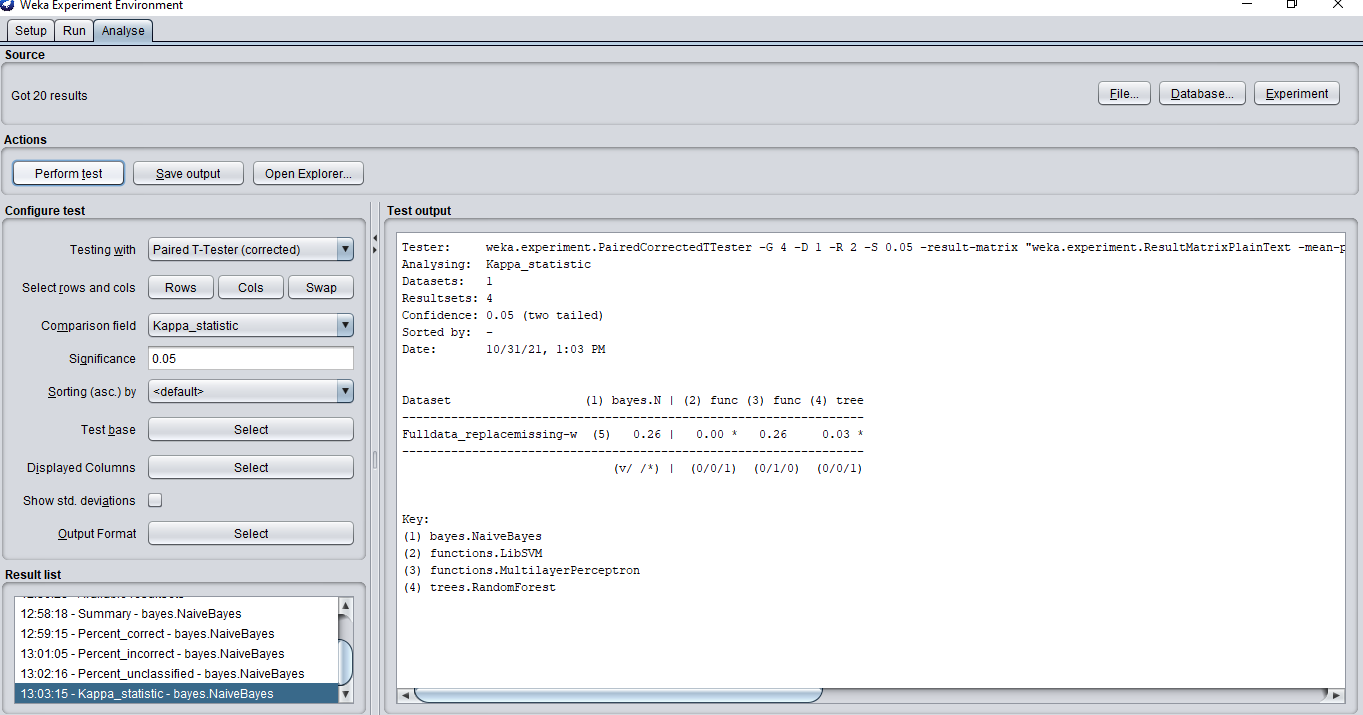Click test output scroll left arrow

tap(405, 694)
